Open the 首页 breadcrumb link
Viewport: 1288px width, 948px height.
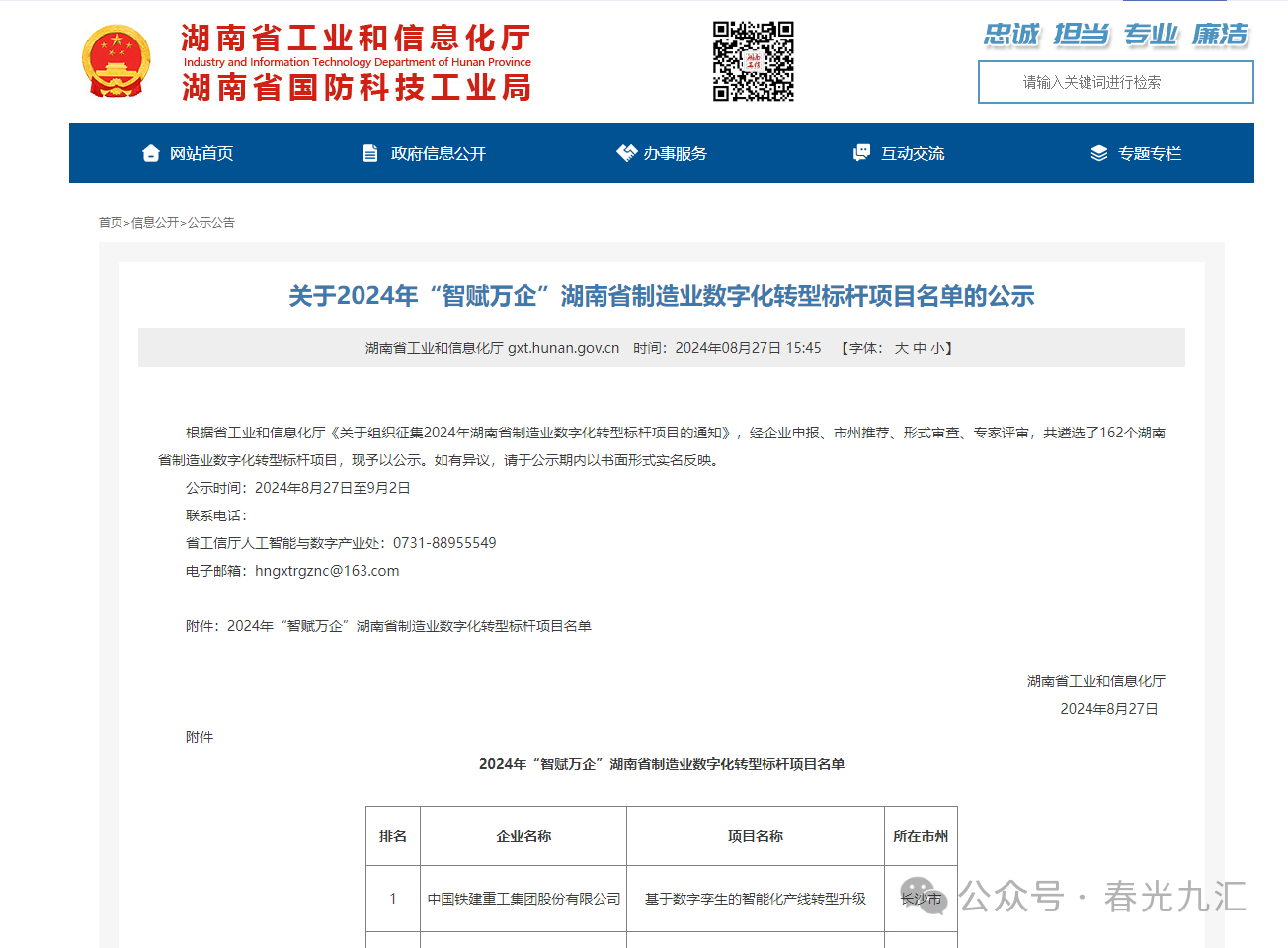click(x=109, y=222)
